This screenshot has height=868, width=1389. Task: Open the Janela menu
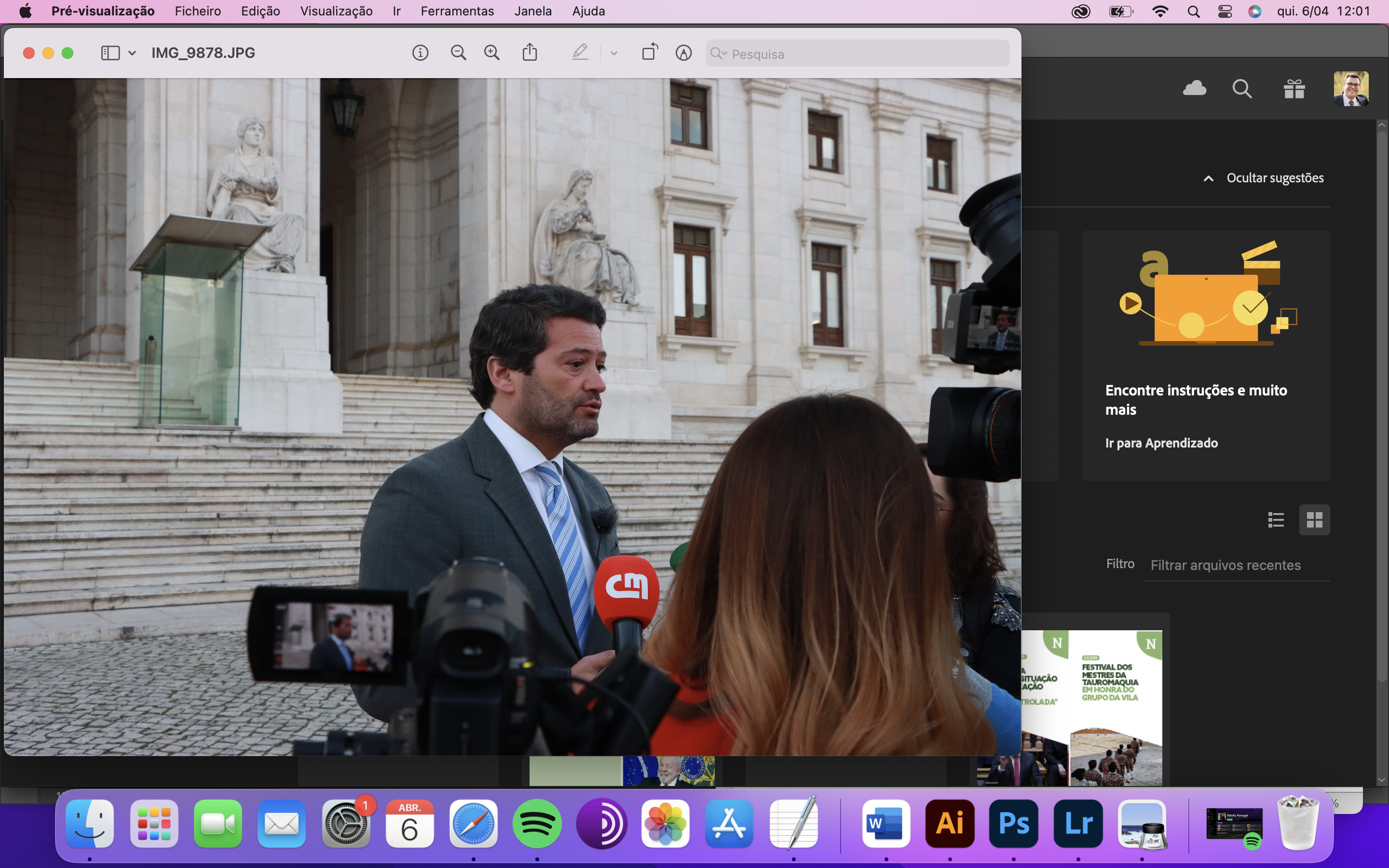click(533, 11)
